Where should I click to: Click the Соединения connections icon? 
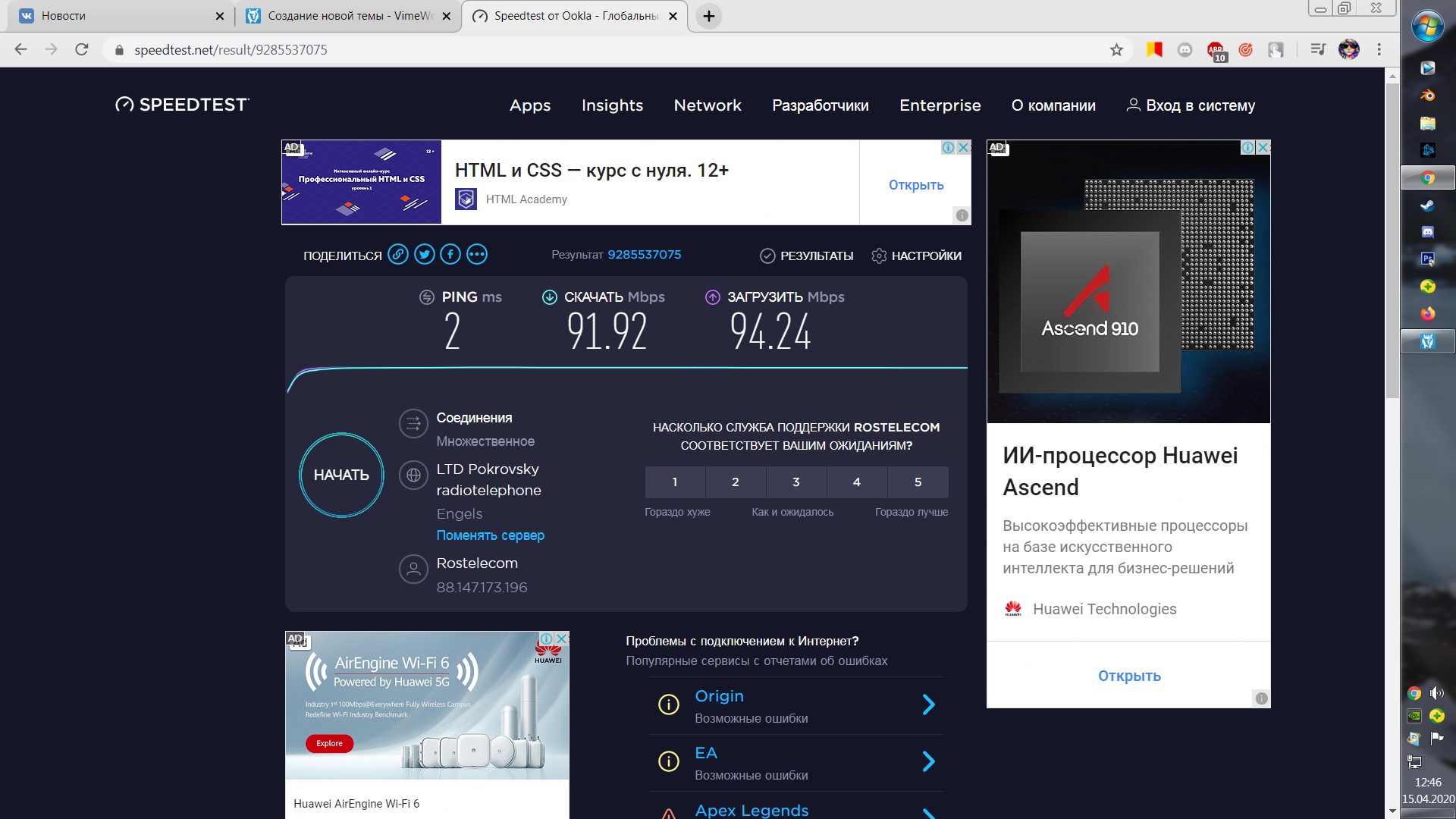click(x=413, y=424)
